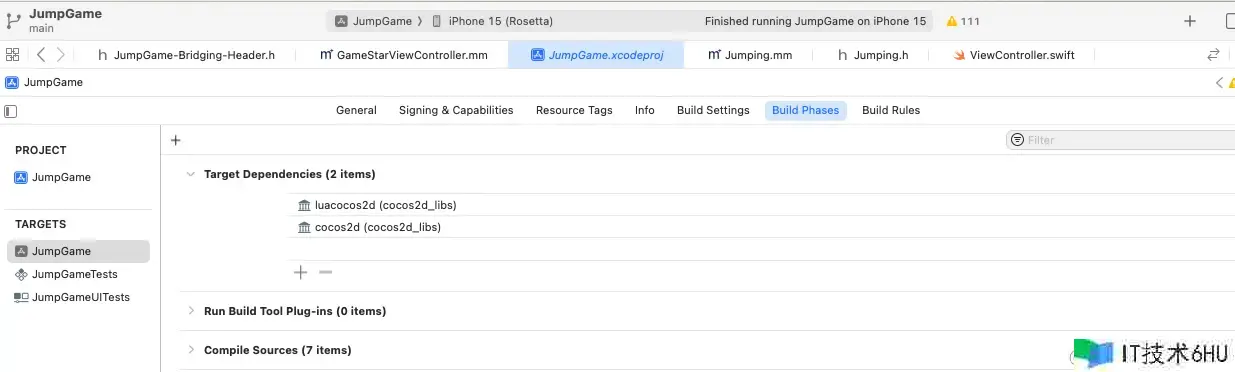Screen dimensions: 1235x372
Task: Click the yellow warning icon showing 111
Action: point(952,21)
